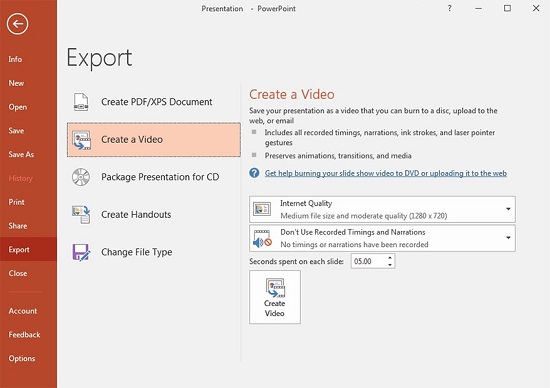Decrease seconds spent on each slide
Viewport: 550px width, 388px height.
(390, 265)
